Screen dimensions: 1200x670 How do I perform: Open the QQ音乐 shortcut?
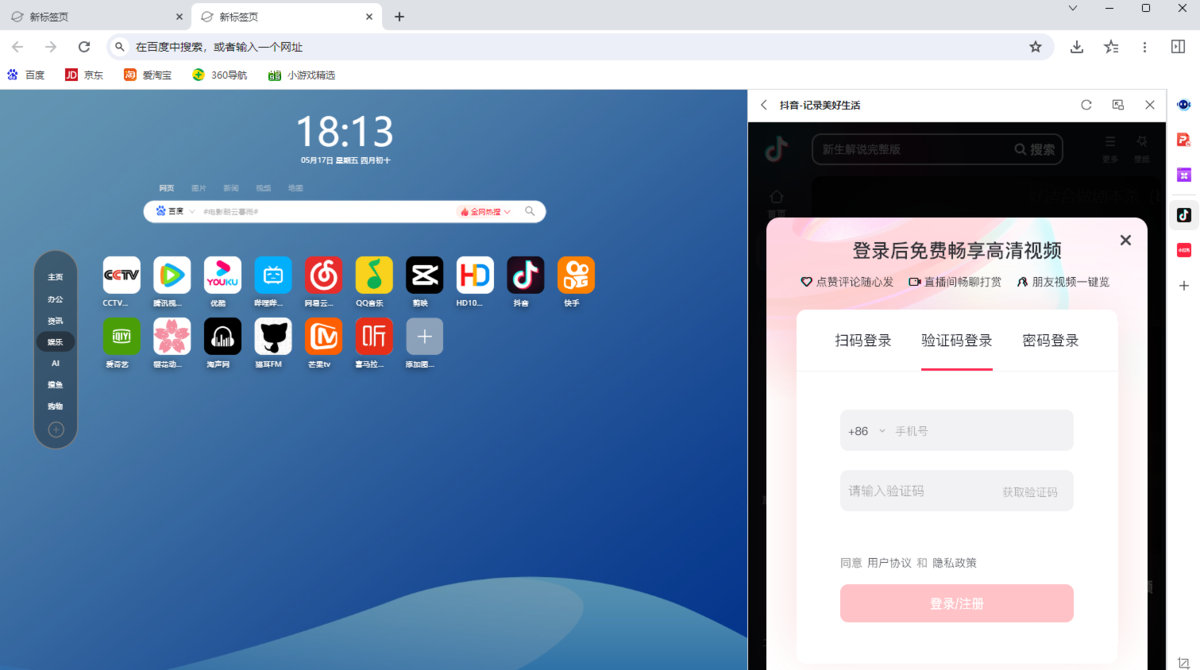coord(374,275)
